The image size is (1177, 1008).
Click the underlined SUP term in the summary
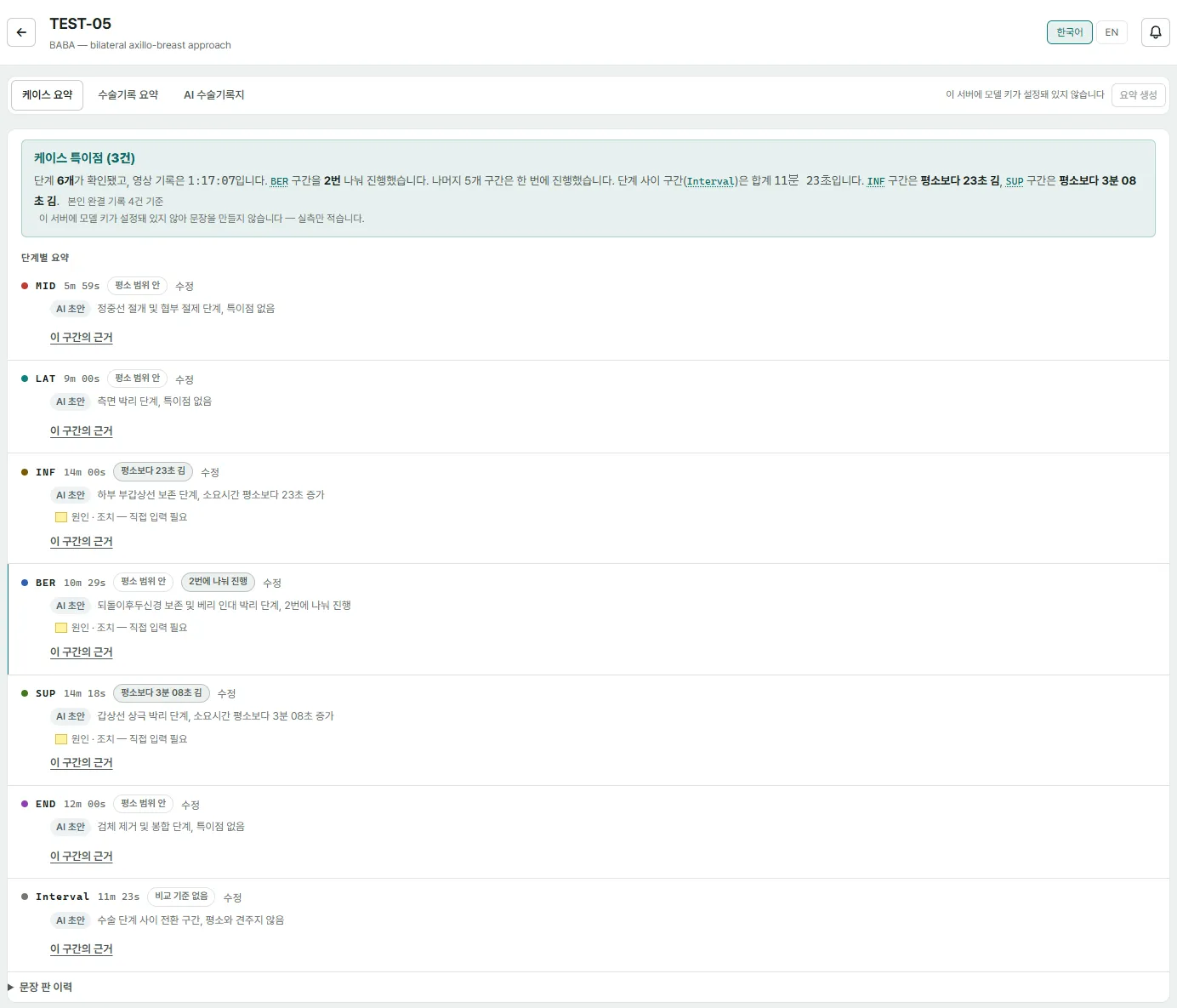[1015, 181]
